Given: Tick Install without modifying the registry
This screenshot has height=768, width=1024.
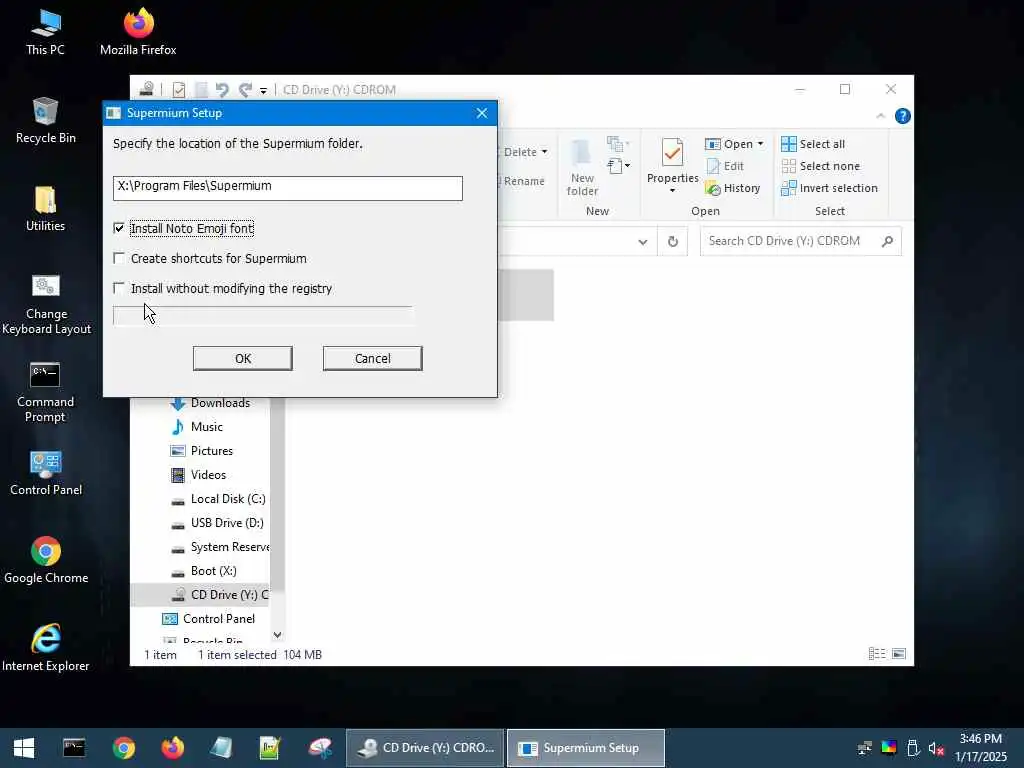Looking at the screenshot, I should 119,288.
